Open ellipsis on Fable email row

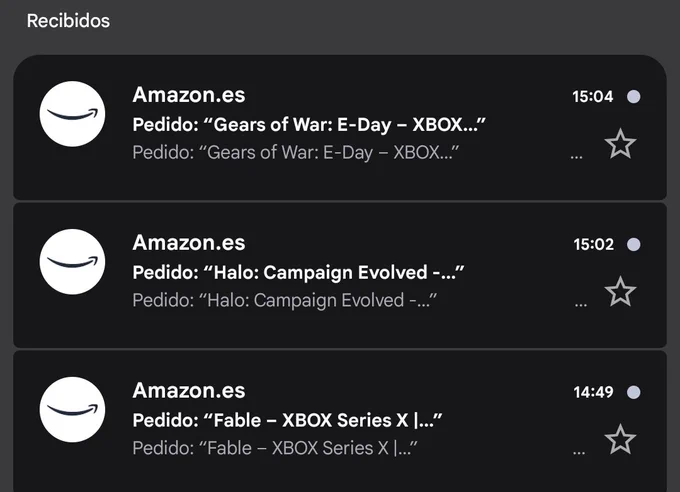[579, 453]
